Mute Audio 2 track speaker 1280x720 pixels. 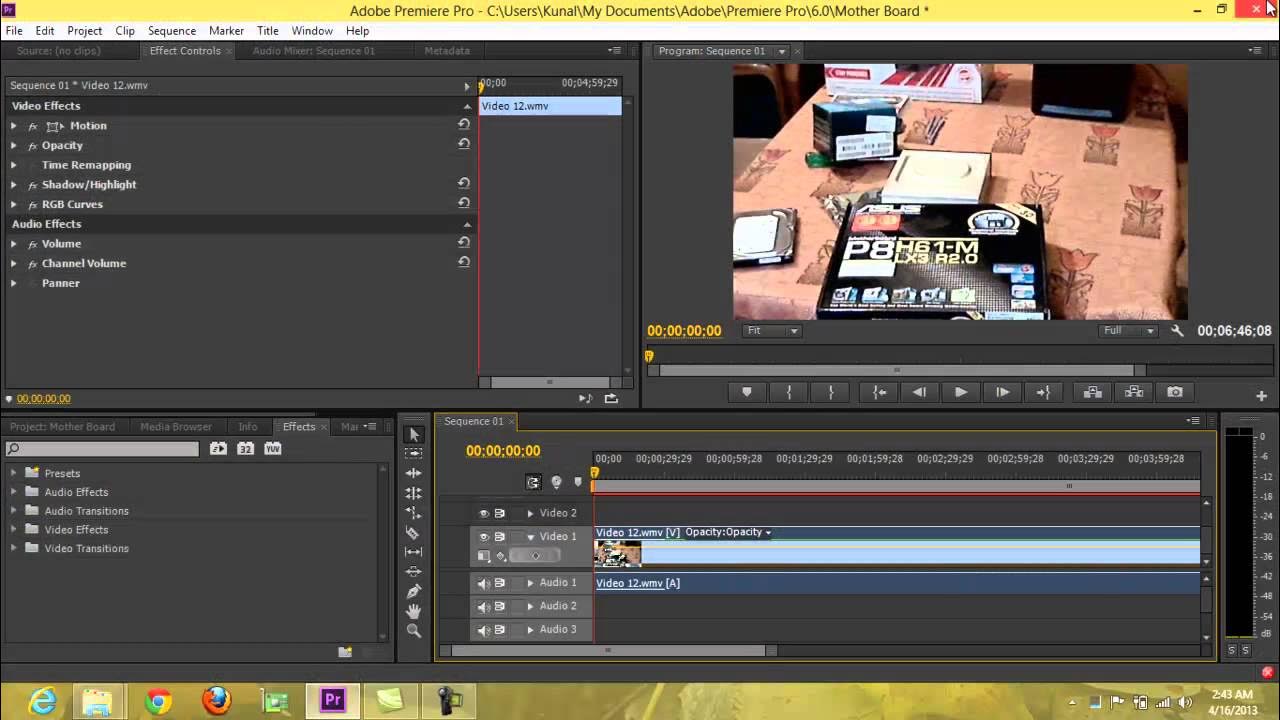(484, 606)
